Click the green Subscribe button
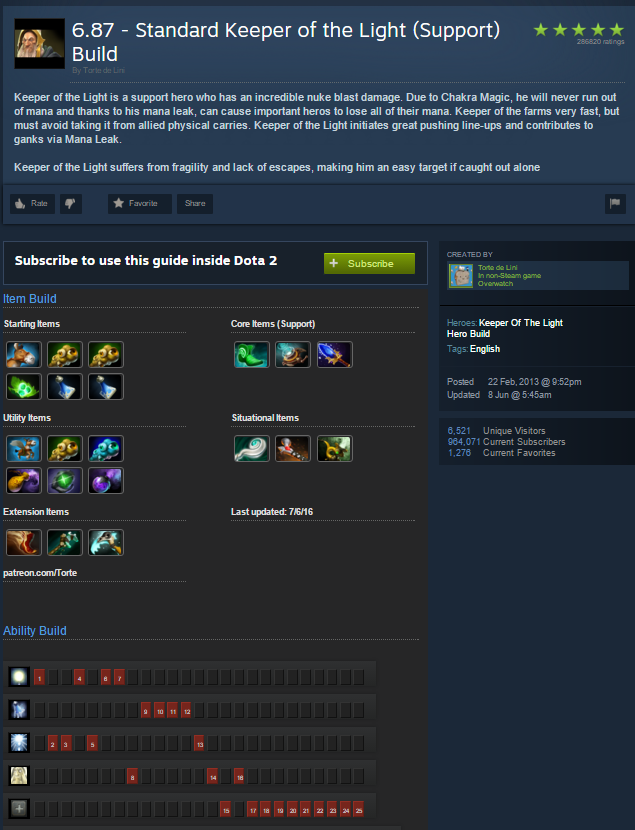635x830 pixels. pyautogui.click(x=369, y=263)
